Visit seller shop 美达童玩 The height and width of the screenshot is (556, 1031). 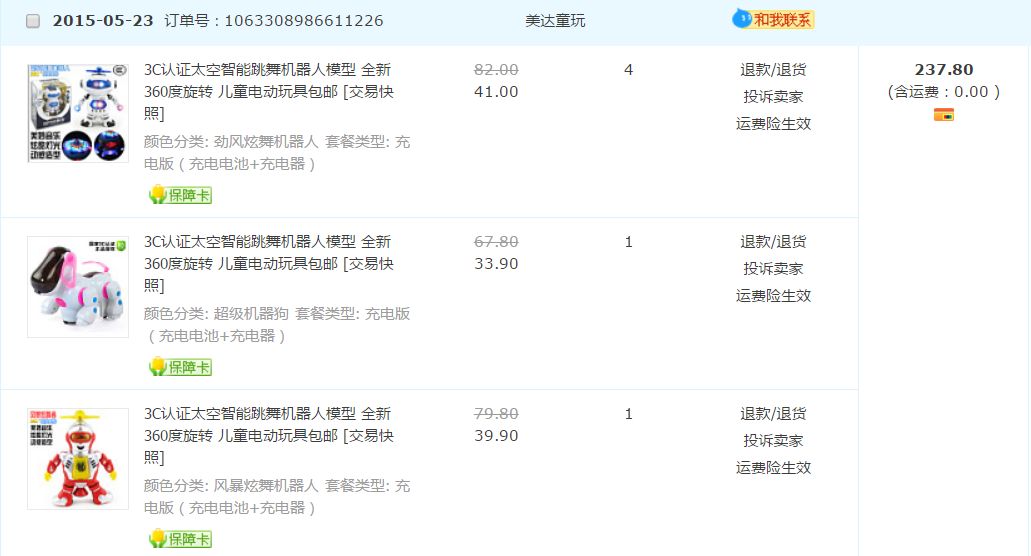[x=555, y=21]
